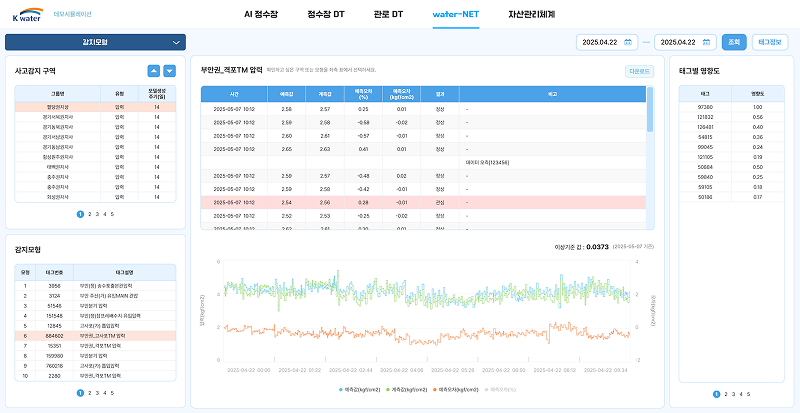Click the 조회 search button
Screen dimensions: 800x413
click(x=734, y=42)
